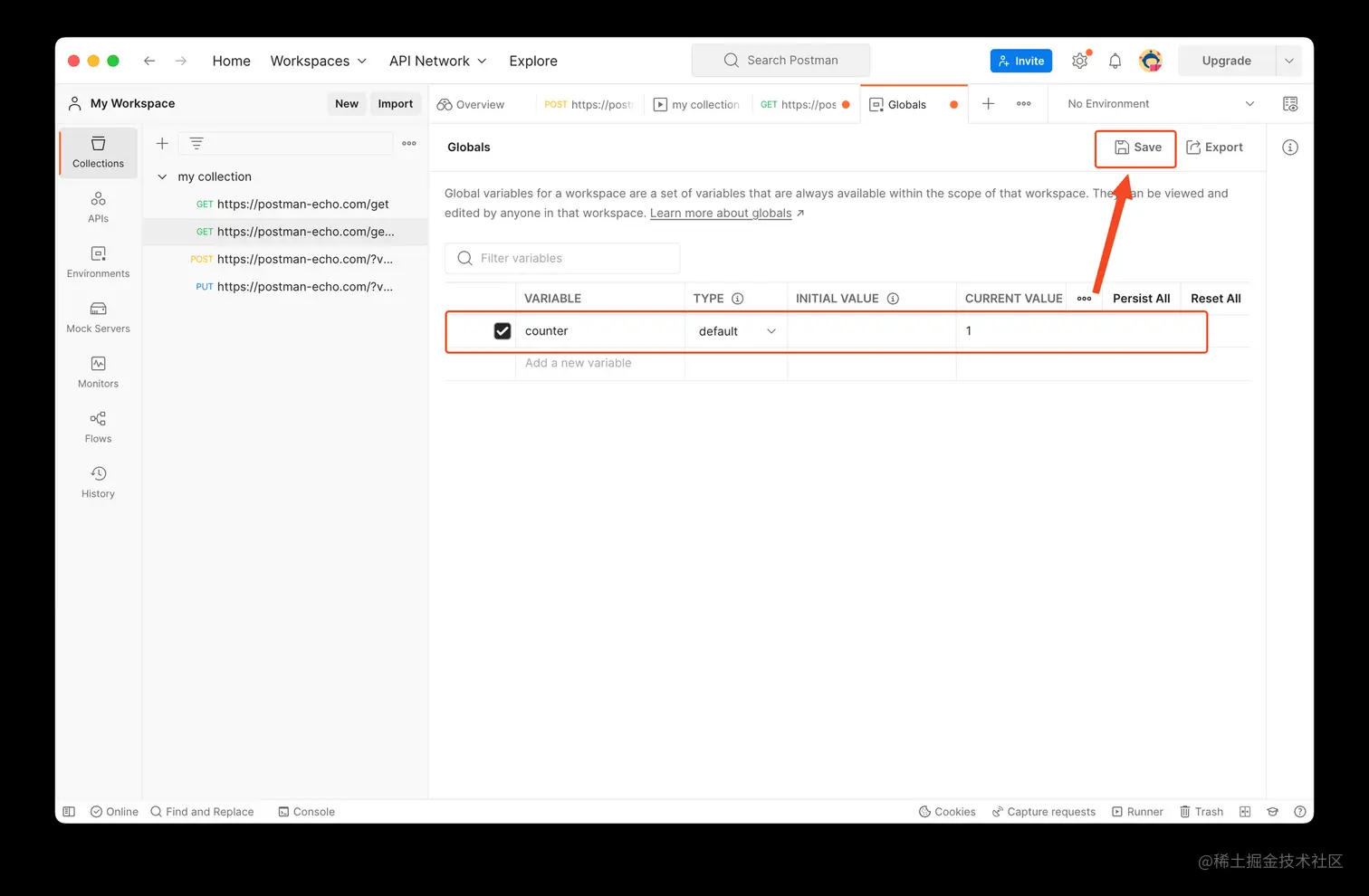Open Explore
Screen dimensions: 1369x896
click(x=533, y=61)
